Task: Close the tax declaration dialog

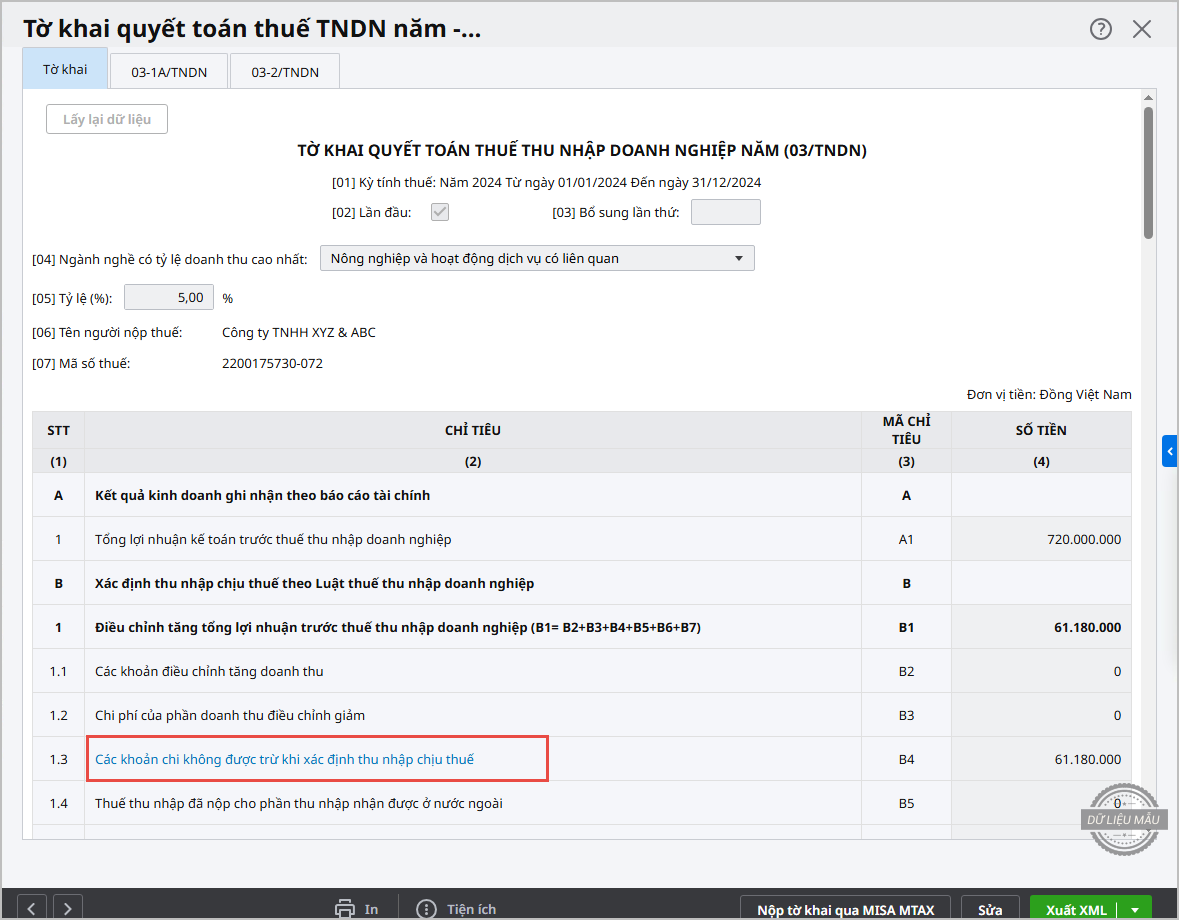Action: pos(1142,29)
